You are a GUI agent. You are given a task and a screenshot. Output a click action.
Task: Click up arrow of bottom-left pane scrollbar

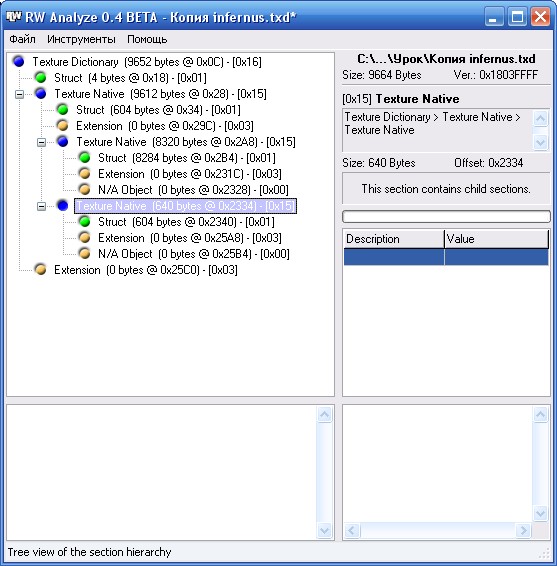point(324,414)
